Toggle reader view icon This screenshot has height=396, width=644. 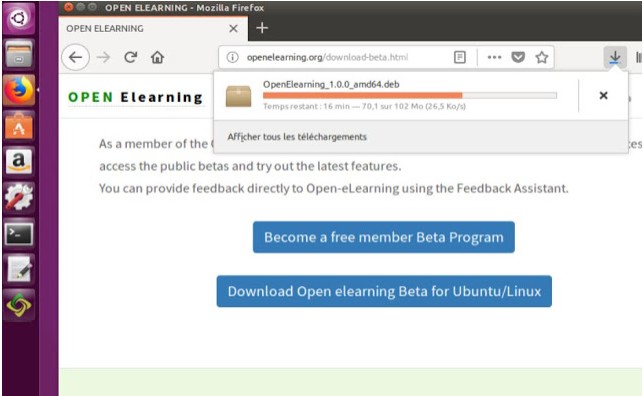(460, 57)
